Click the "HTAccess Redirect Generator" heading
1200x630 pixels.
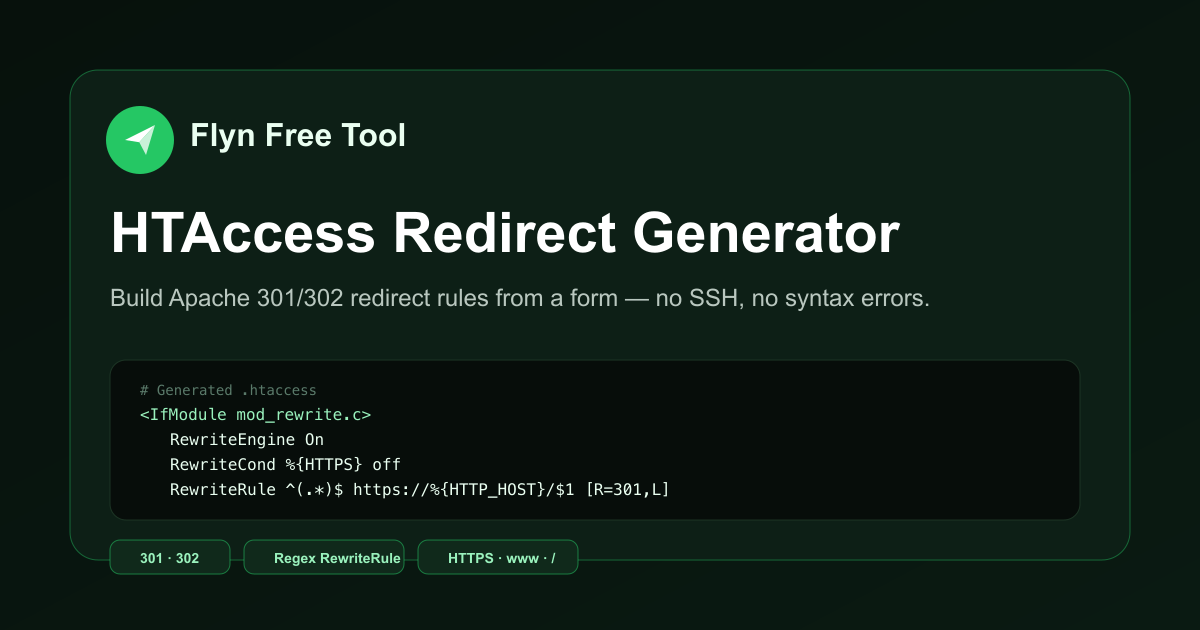pos(505,235)
